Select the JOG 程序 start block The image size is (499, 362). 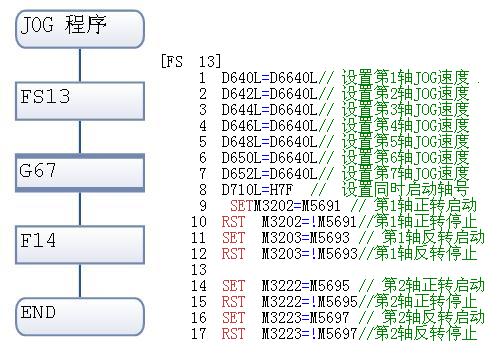(x=80, y=29)
